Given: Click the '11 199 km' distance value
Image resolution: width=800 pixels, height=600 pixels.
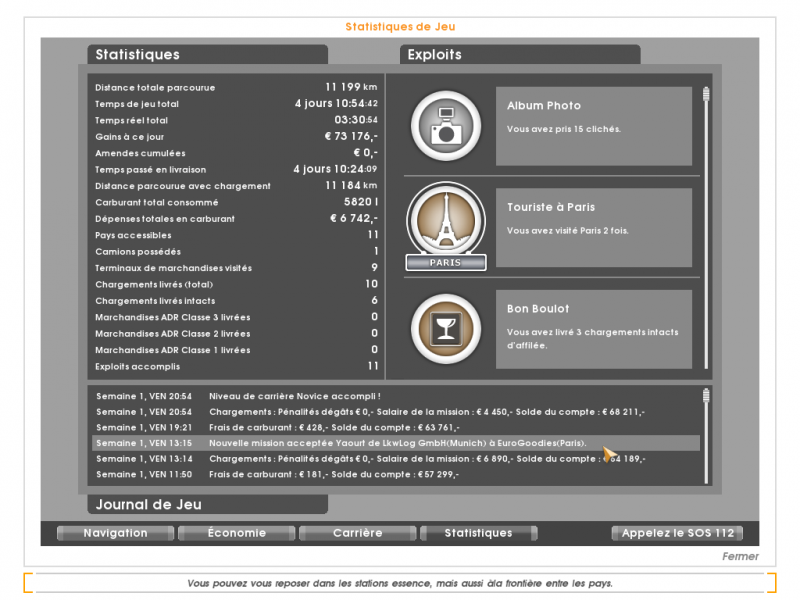Looking at the screenshot, I should (351, 87).
